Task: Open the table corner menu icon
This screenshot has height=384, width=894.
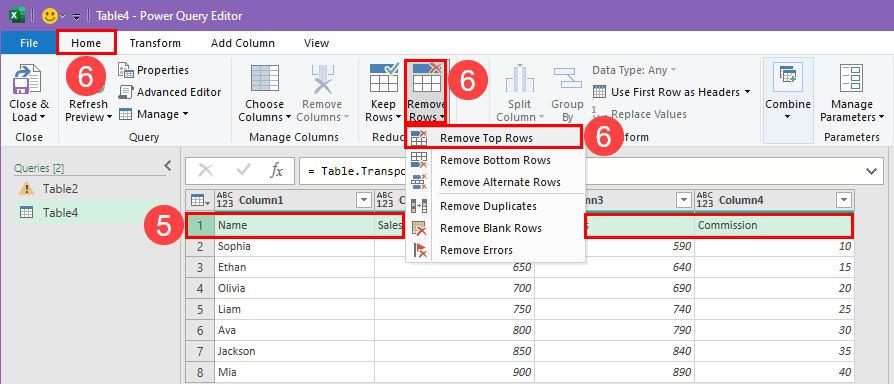Action: coord(200,201)
